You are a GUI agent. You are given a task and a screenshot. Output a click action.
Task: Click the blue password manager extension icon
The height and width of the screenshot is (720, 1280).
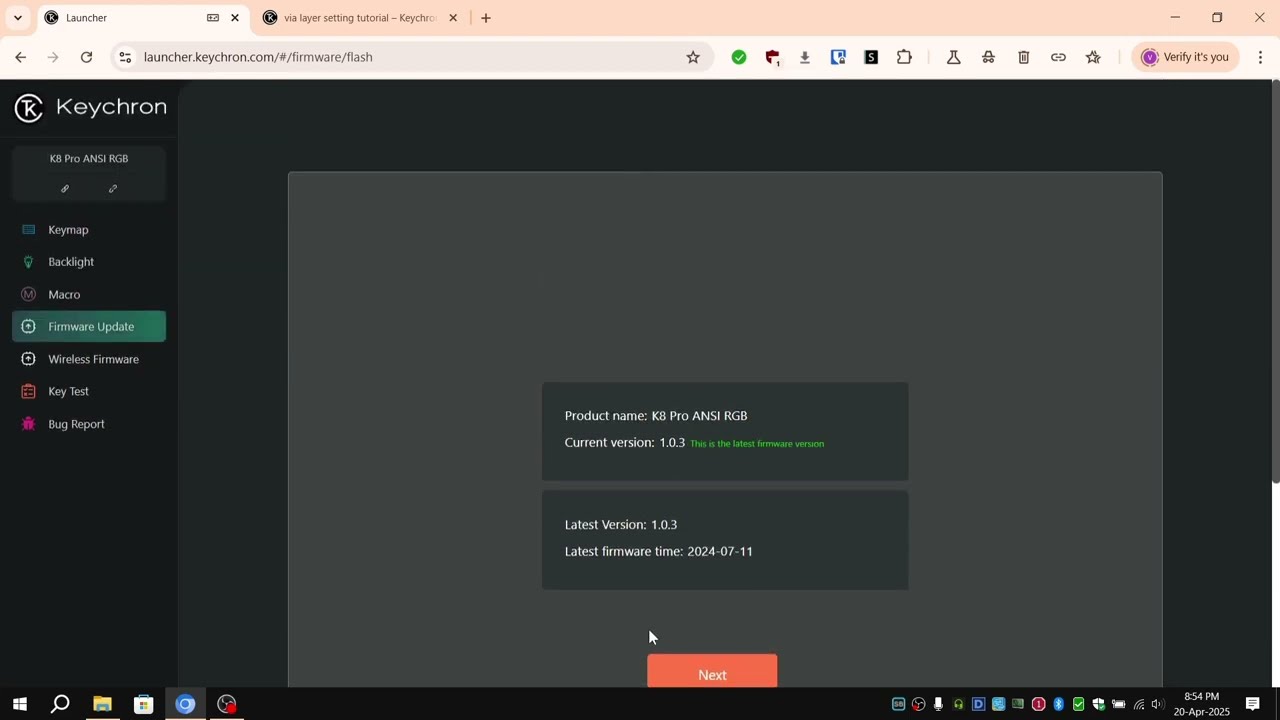point(838,57)
